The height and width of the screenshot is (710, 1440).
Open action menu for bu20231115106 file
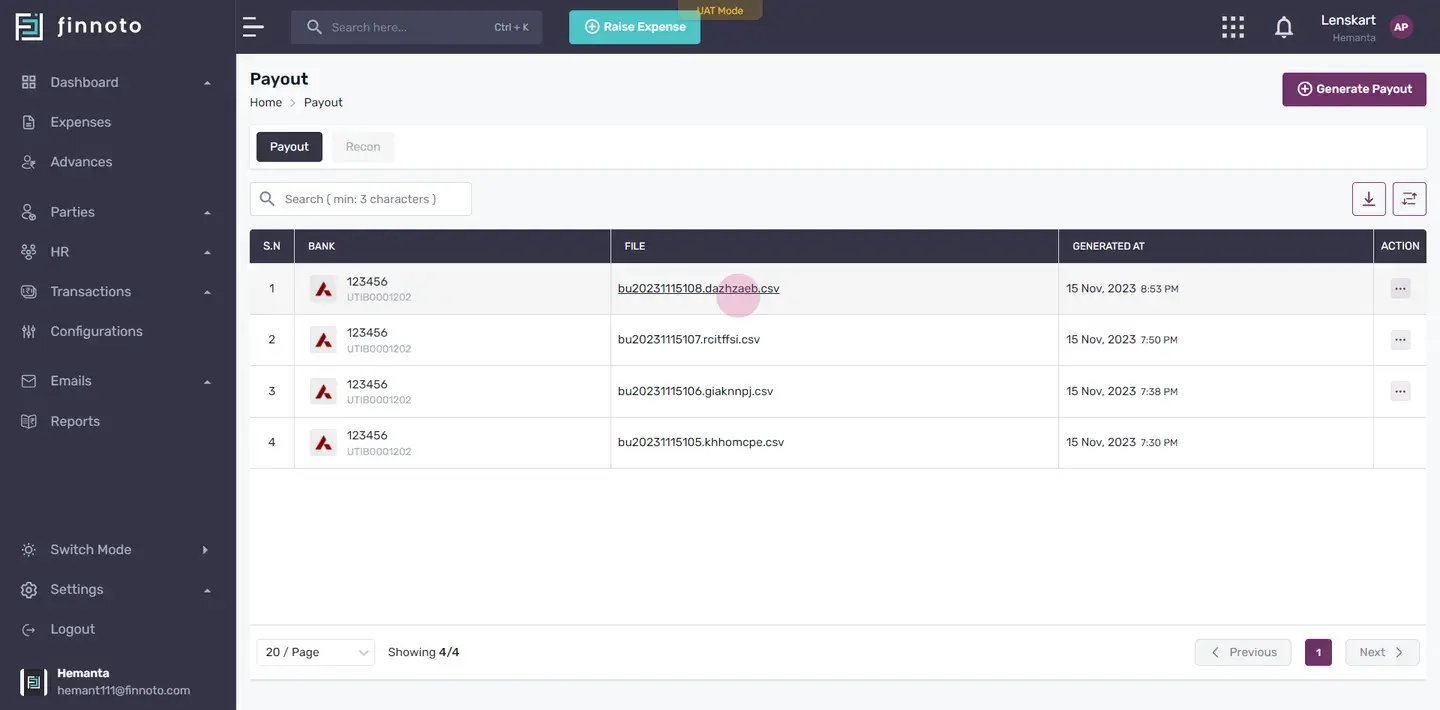click(x=1400, y=391)
